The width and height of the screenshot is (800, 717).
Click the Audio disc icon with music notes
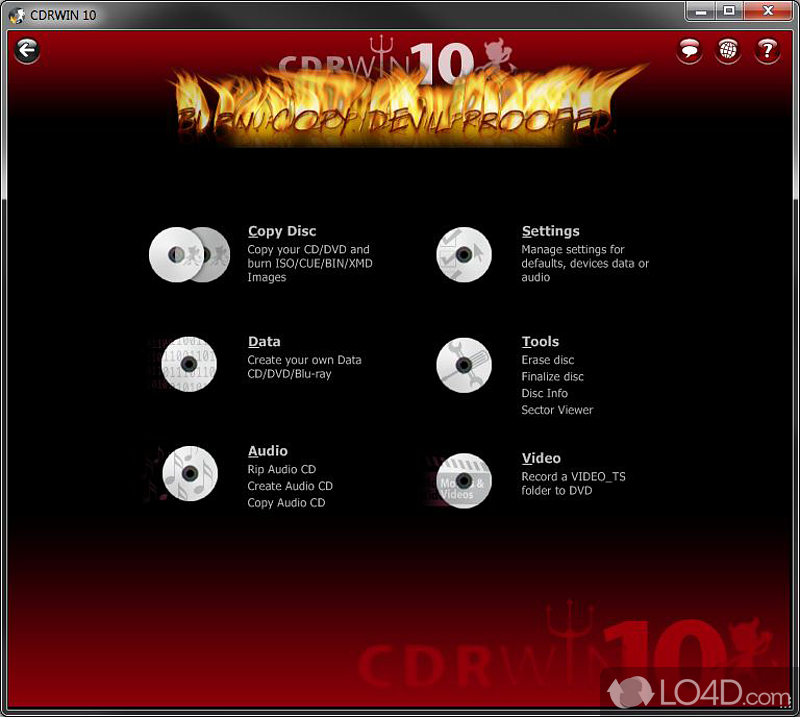[190, 474]
